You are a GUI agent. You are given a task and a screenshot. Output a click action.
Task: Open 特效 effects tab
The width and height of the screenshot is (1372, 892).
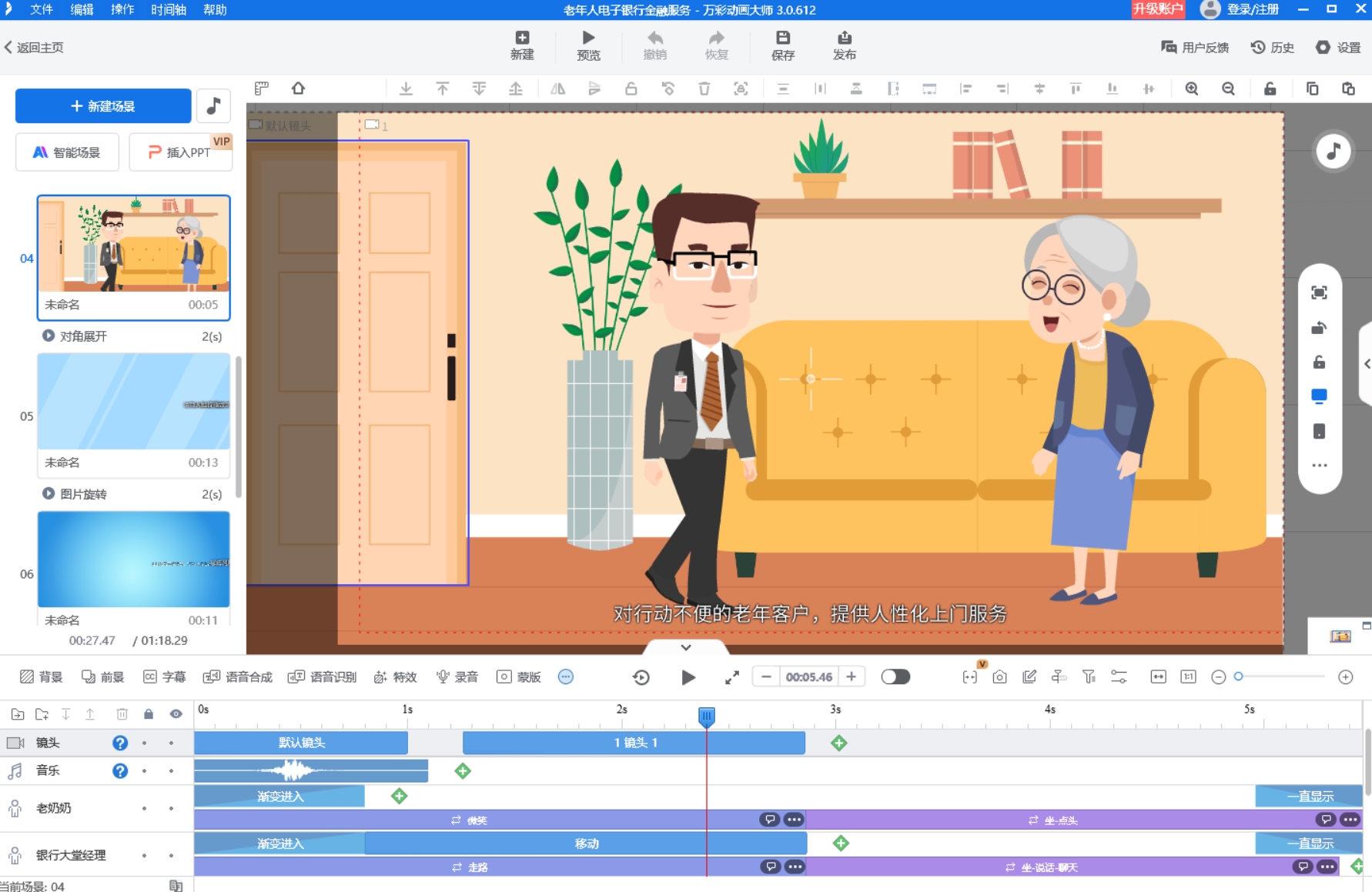click(395, 677)
